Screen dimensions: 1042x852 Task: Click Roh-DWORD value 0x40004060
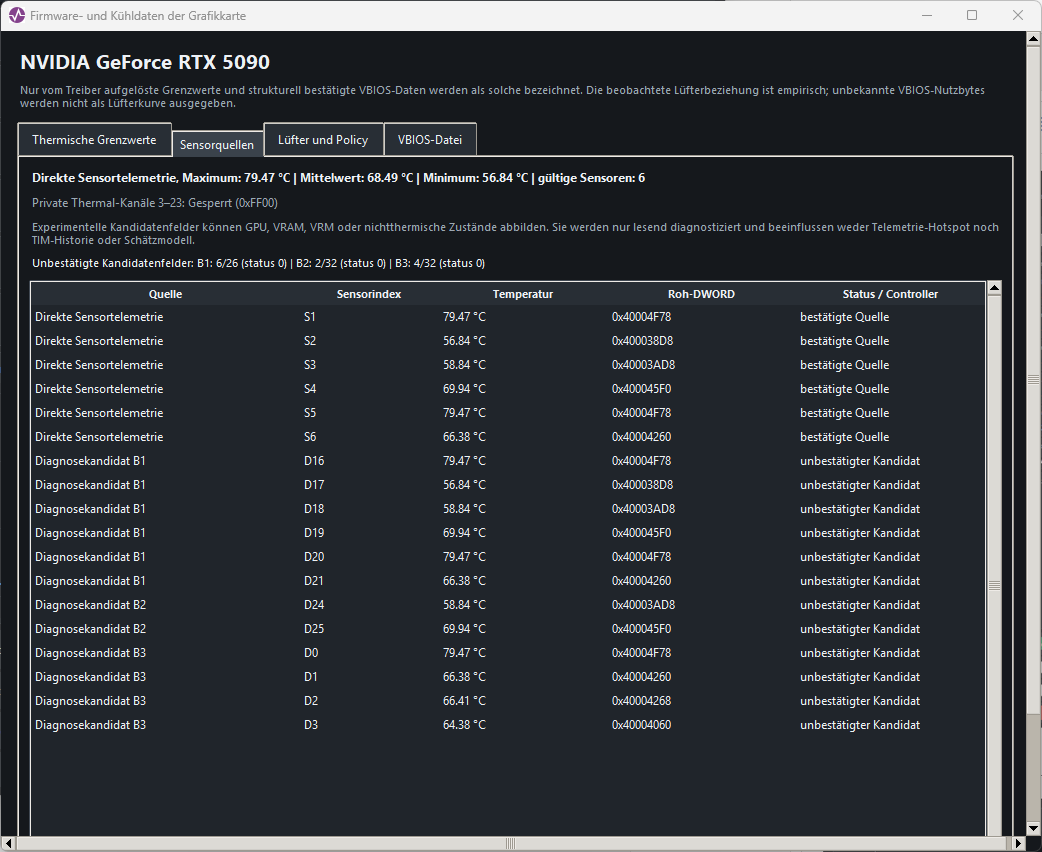coord(641,724)
